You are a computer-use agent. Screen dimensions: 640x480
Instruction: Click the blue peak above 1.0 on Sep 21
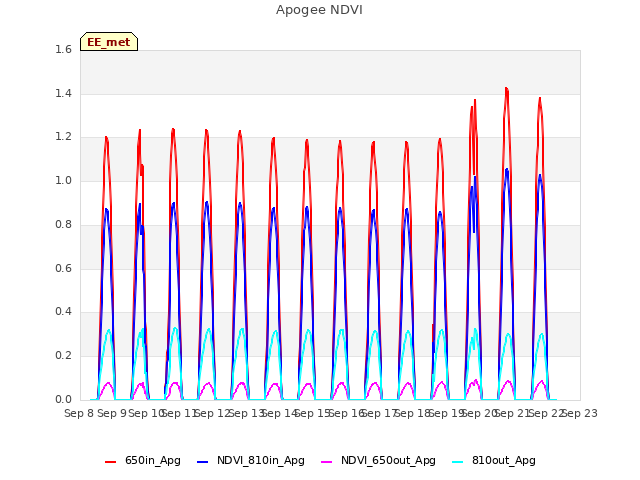(507, 169)
